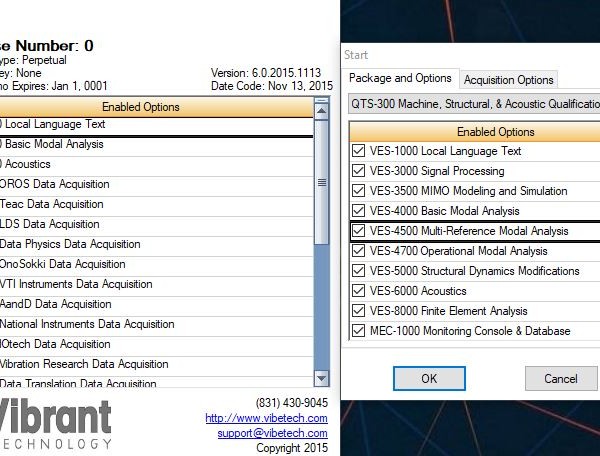This screenshot has width=600, height=456.
Task: Toggle VES-8000 Finite Element Analysis checkbox
Action: [359, 311]
